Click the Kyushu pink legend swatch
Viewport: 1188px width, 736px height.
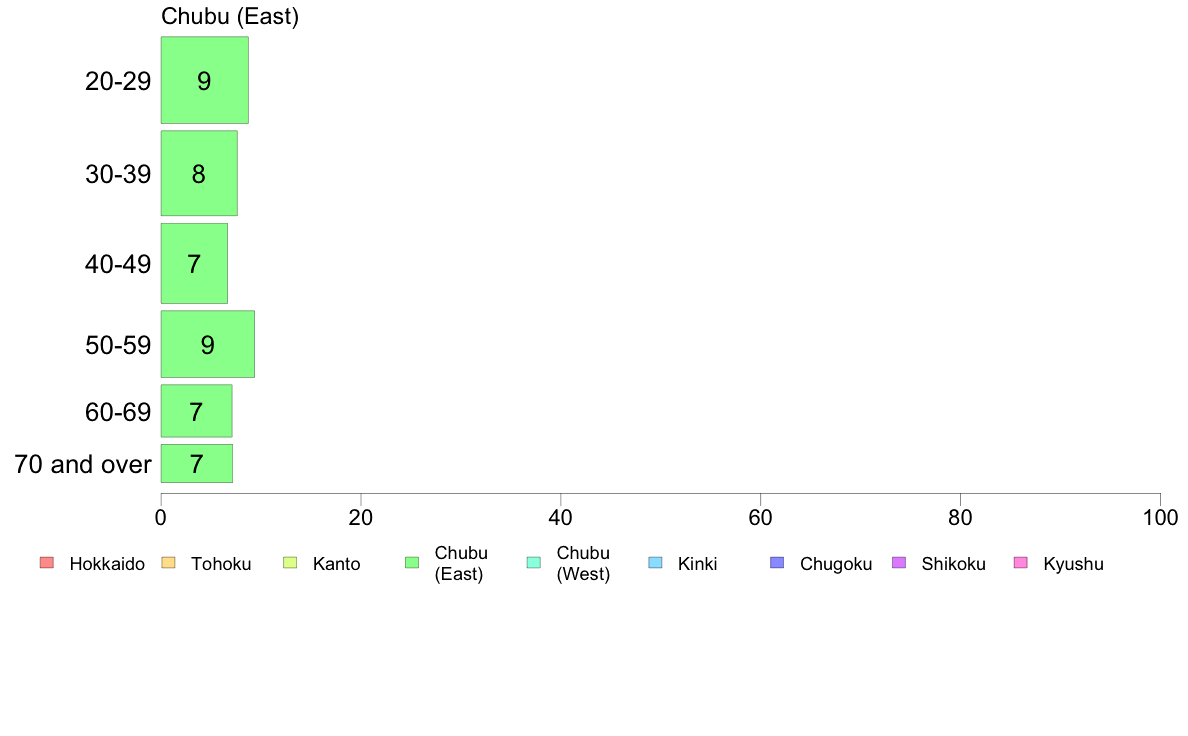pyautogui.click(x=1021, y=562)
